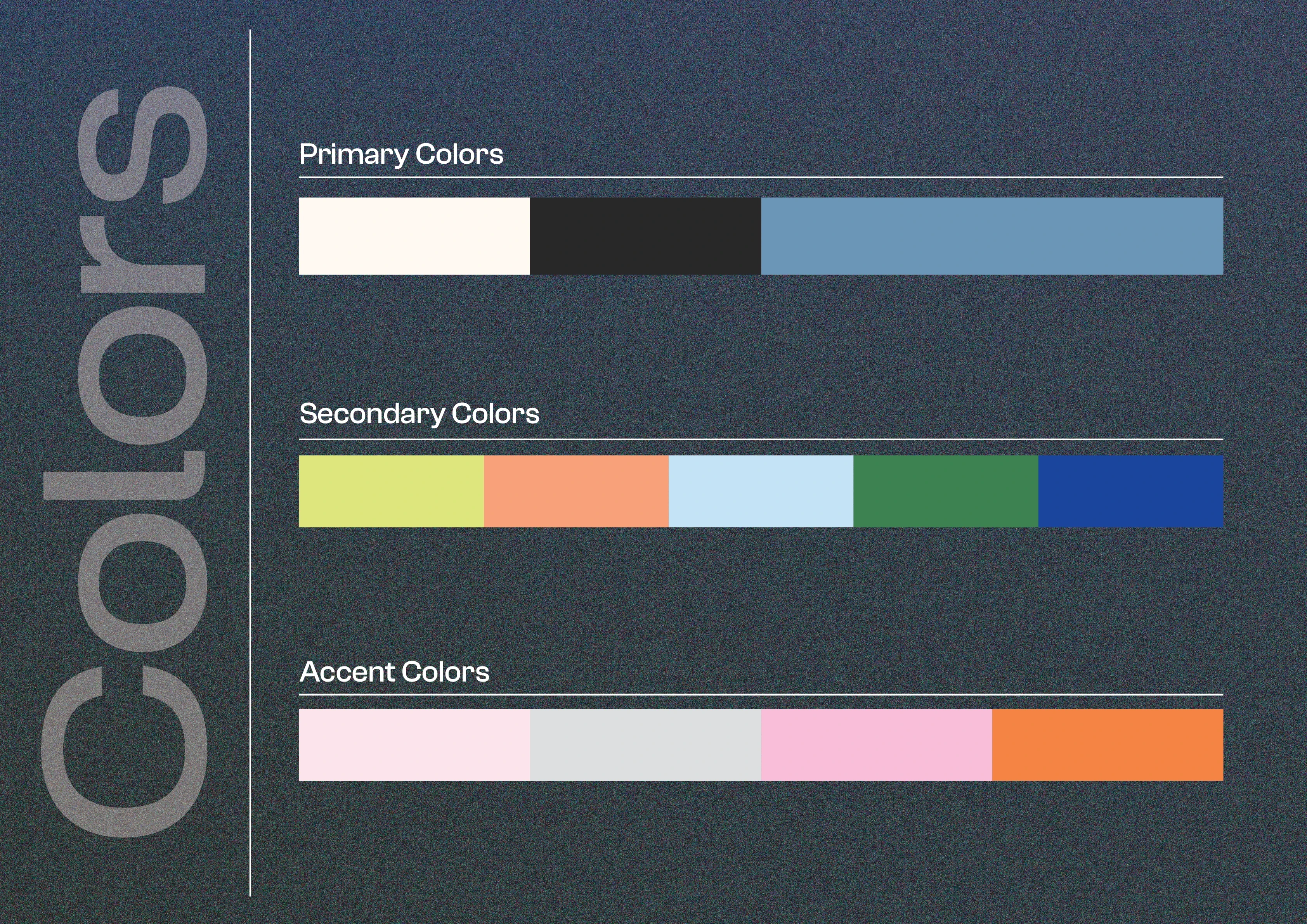Click the Accent Colors heading
The width and height of the screenshot is (1307, 924).
click(394, 672)
